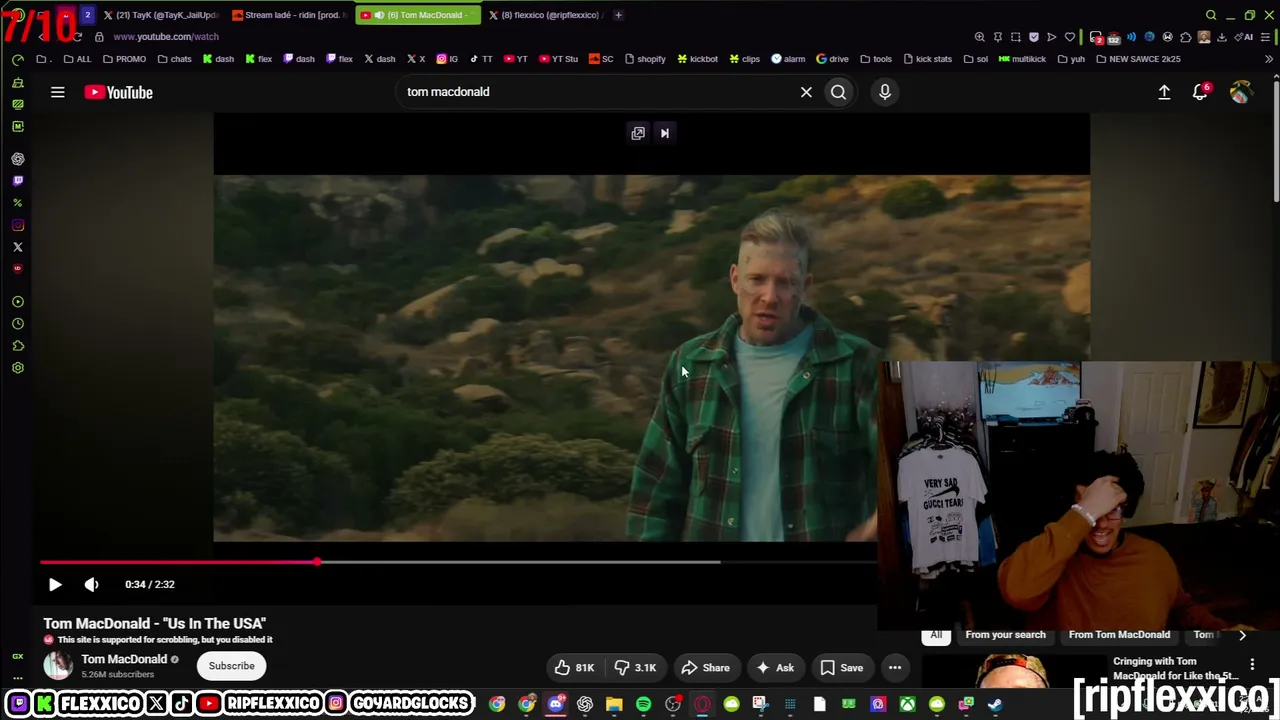
Task: Switch to the SoundCloud Stream ladé tab
Action: tap(289, 15)
